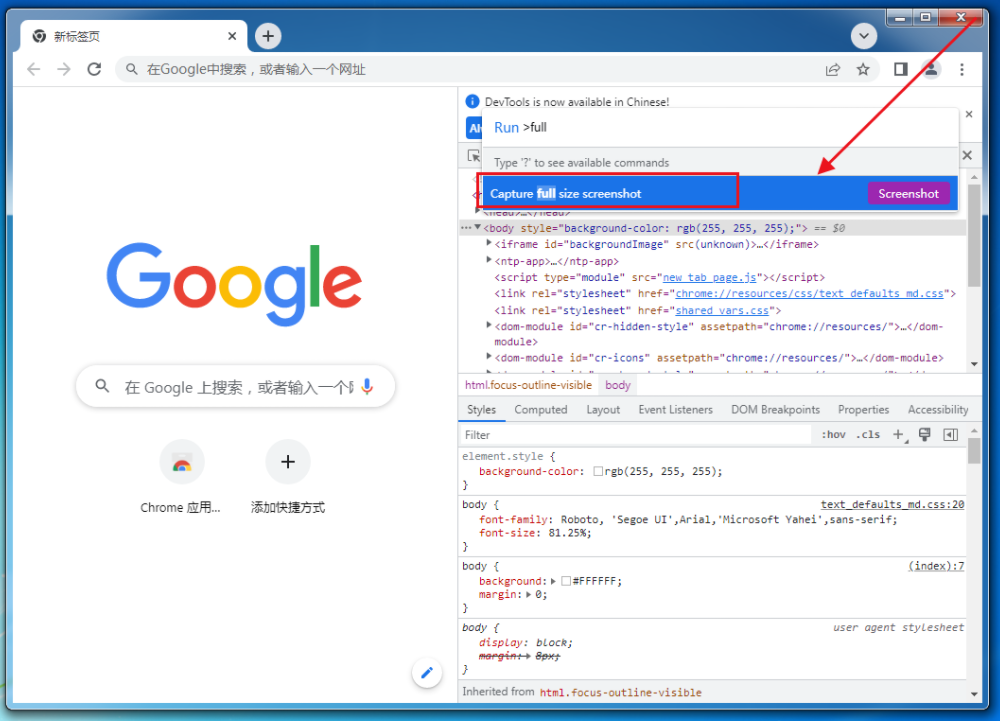Switch to the Computed tab
1000x721 pixels.
pos(541,410)
